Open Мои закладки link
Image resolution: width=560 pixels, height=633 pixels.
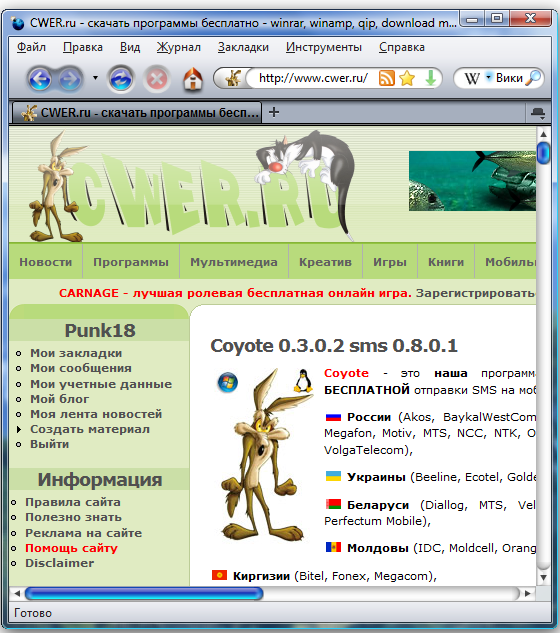click(x=76, y=353)
